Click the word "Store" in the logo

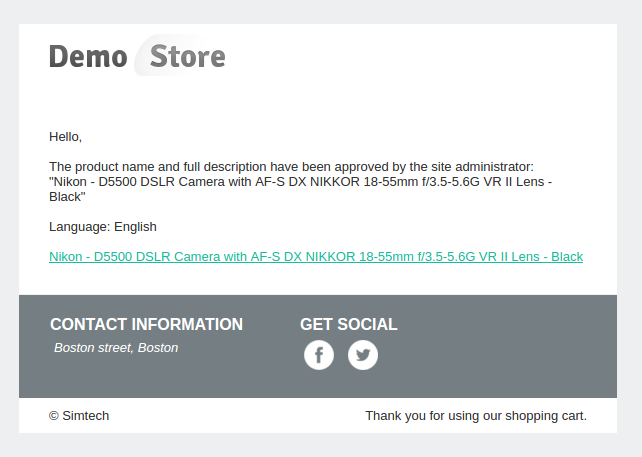click(x=188, y=56)
